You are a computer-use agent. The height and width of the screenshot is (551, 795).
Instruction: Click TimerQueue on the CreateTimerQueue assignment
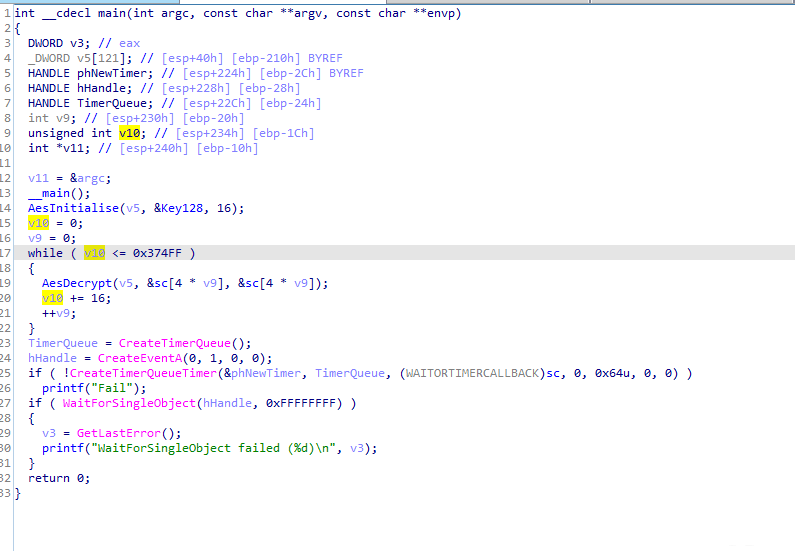(x=63, y=343)
